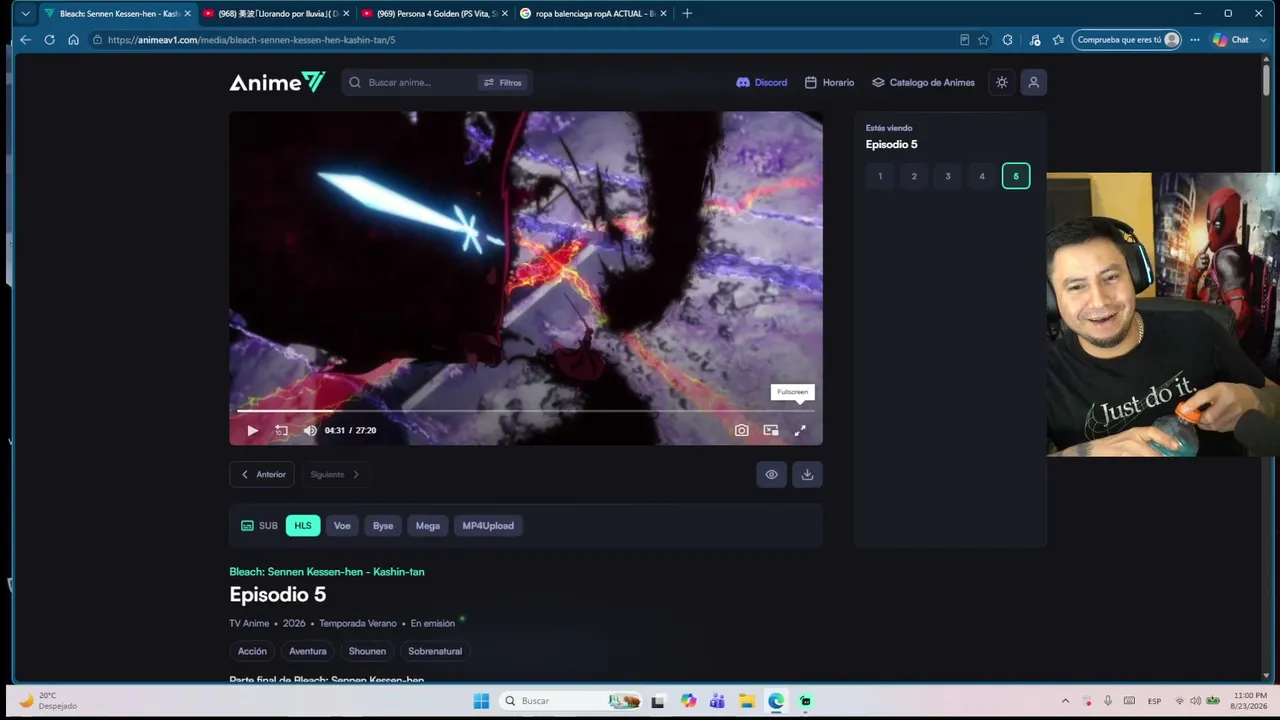Select episode 3 in the episode list
Screen dimensions: 1280x720
click(948, 177)
